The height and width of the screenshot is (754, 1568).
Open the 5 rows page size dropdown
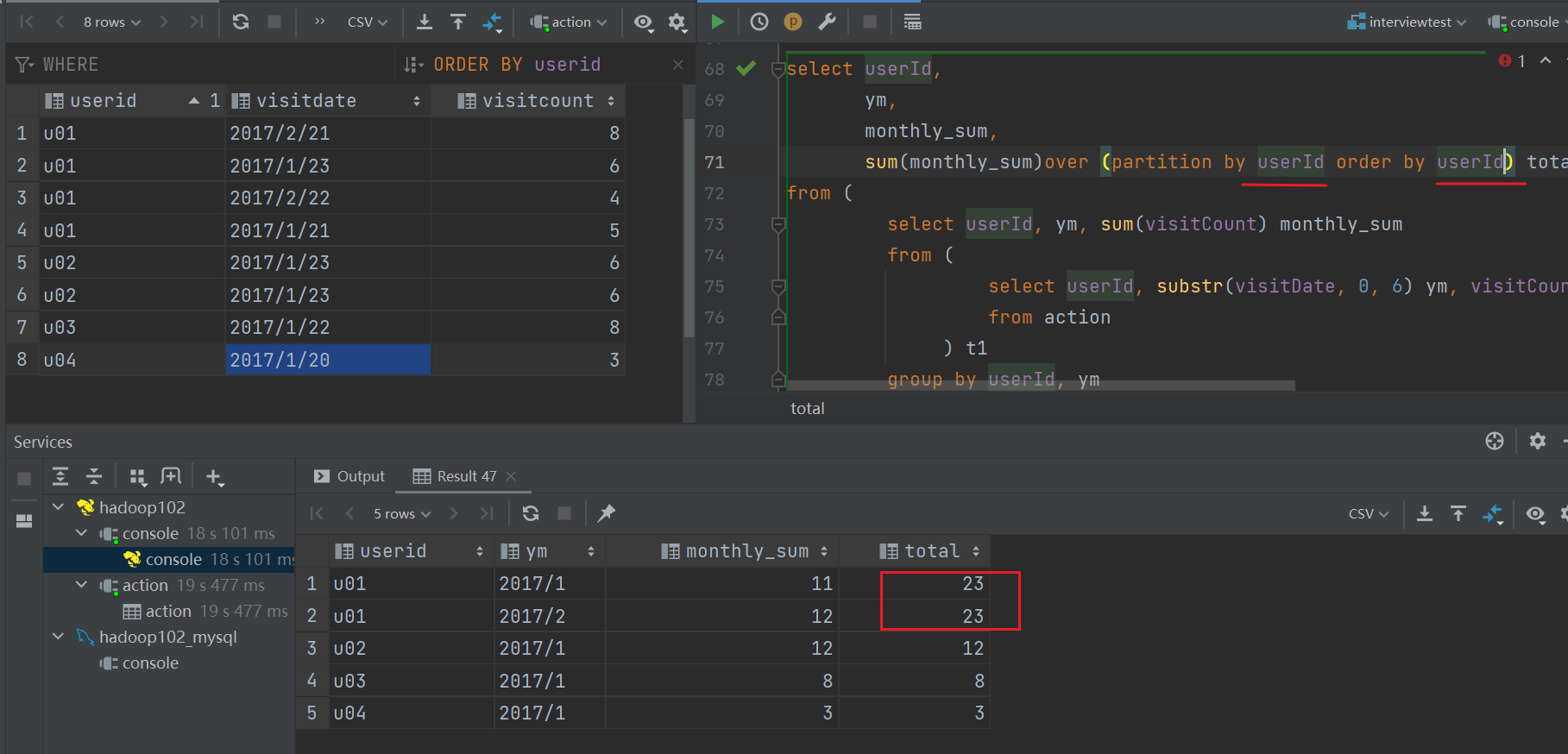click(x=402, y=514)
